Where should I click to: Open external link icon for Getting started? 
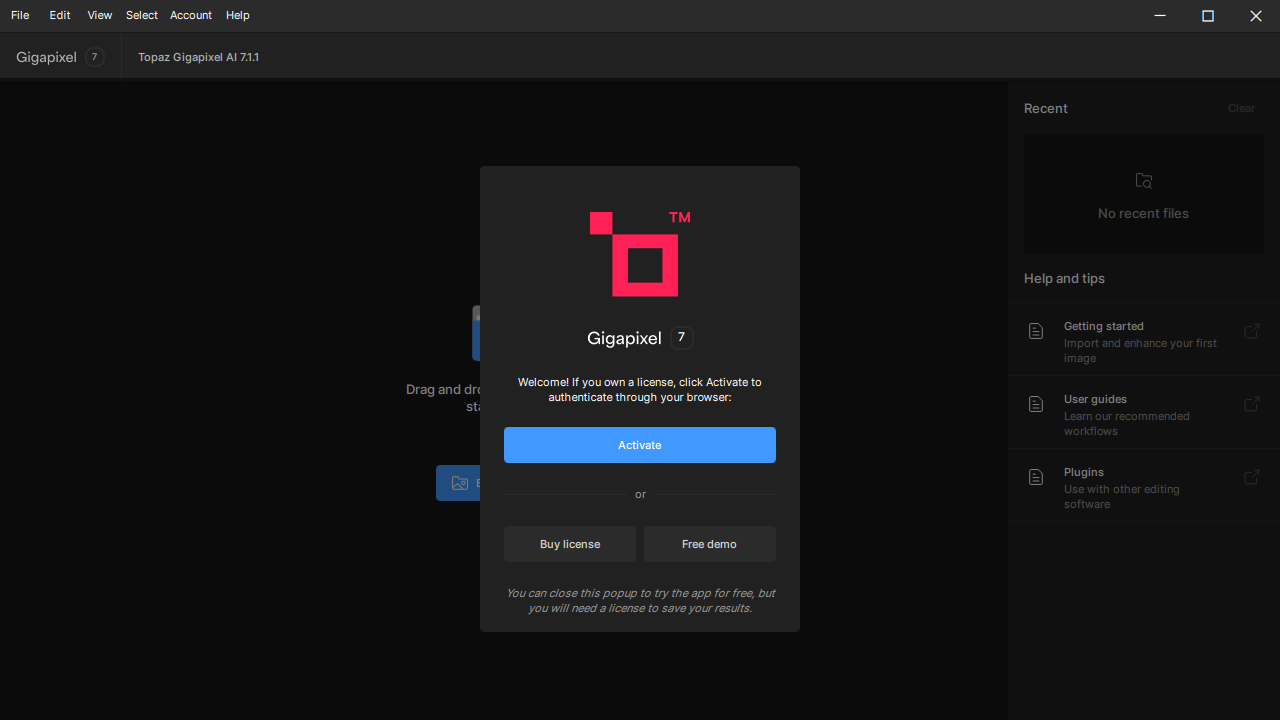tap(1251, 331)
